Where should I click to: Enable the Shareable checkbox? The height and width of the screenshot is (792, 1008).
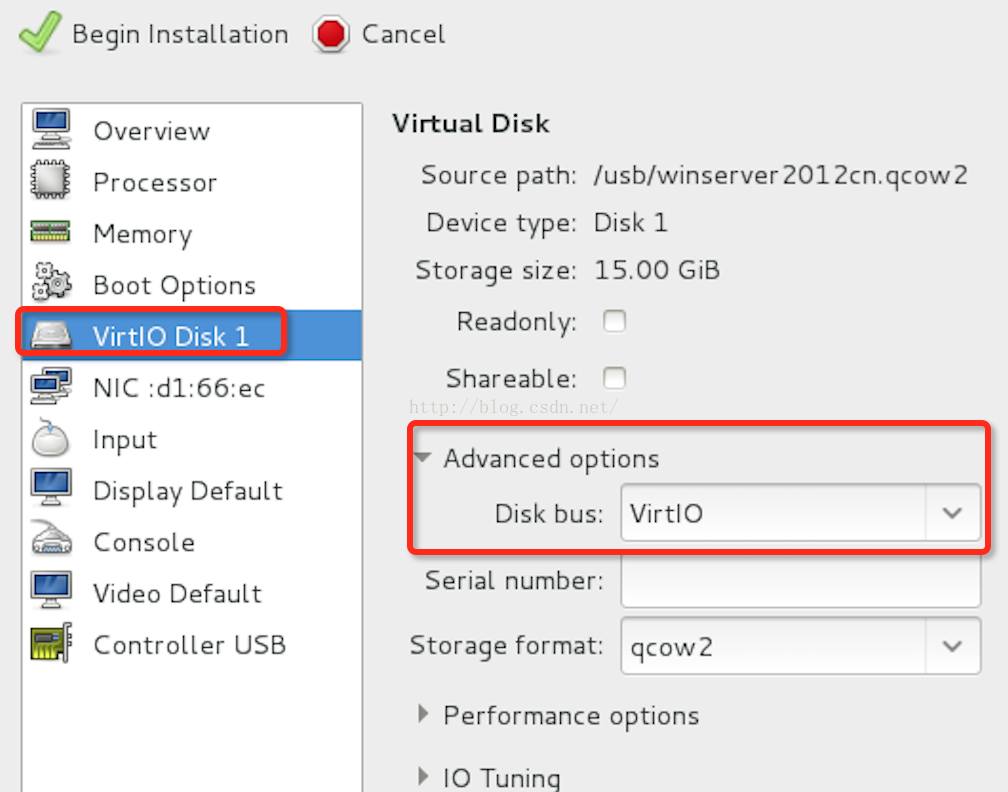coord(615,378)
